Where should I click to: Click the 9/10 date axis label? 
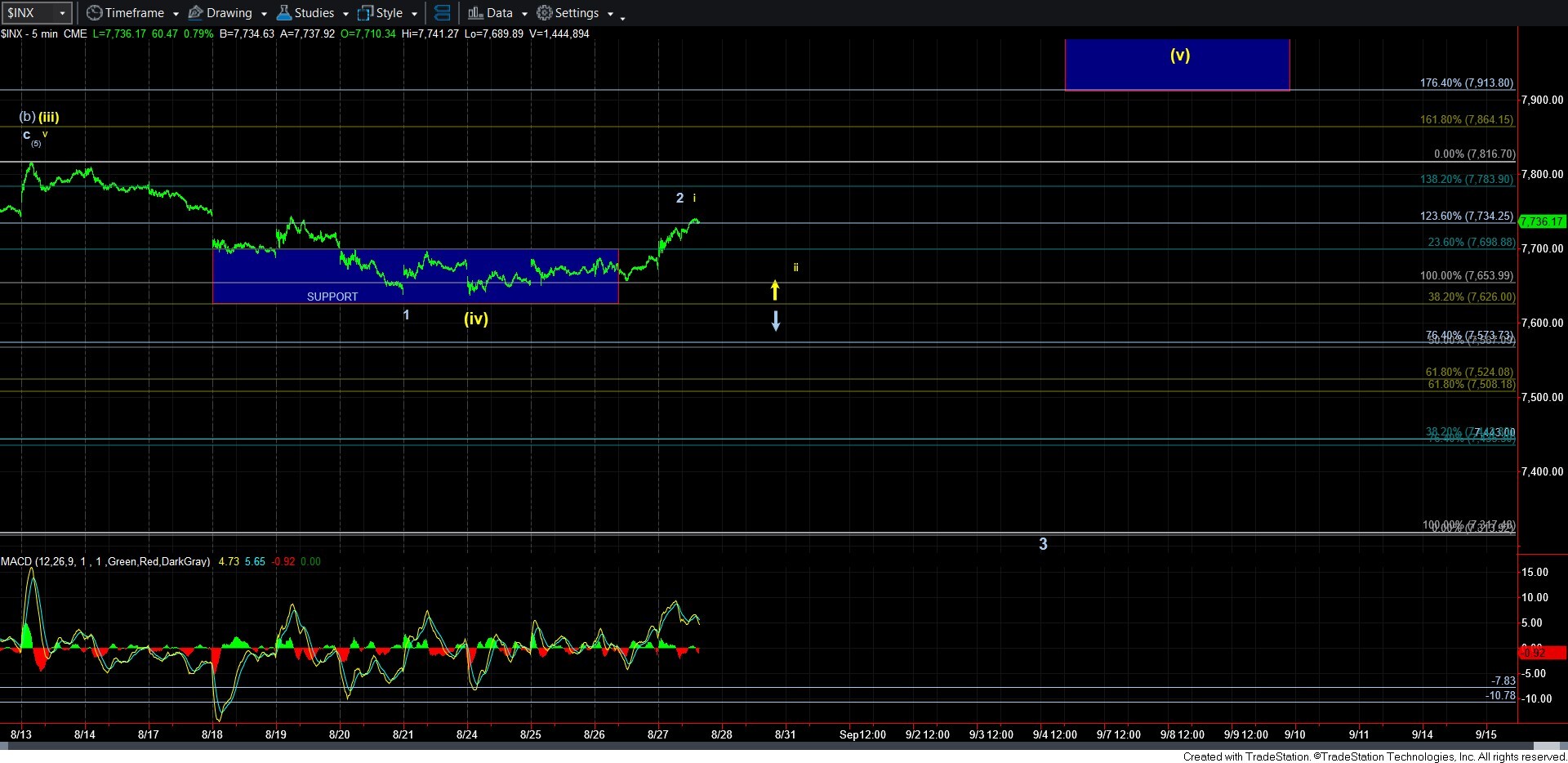click(x=1295, y=734)
